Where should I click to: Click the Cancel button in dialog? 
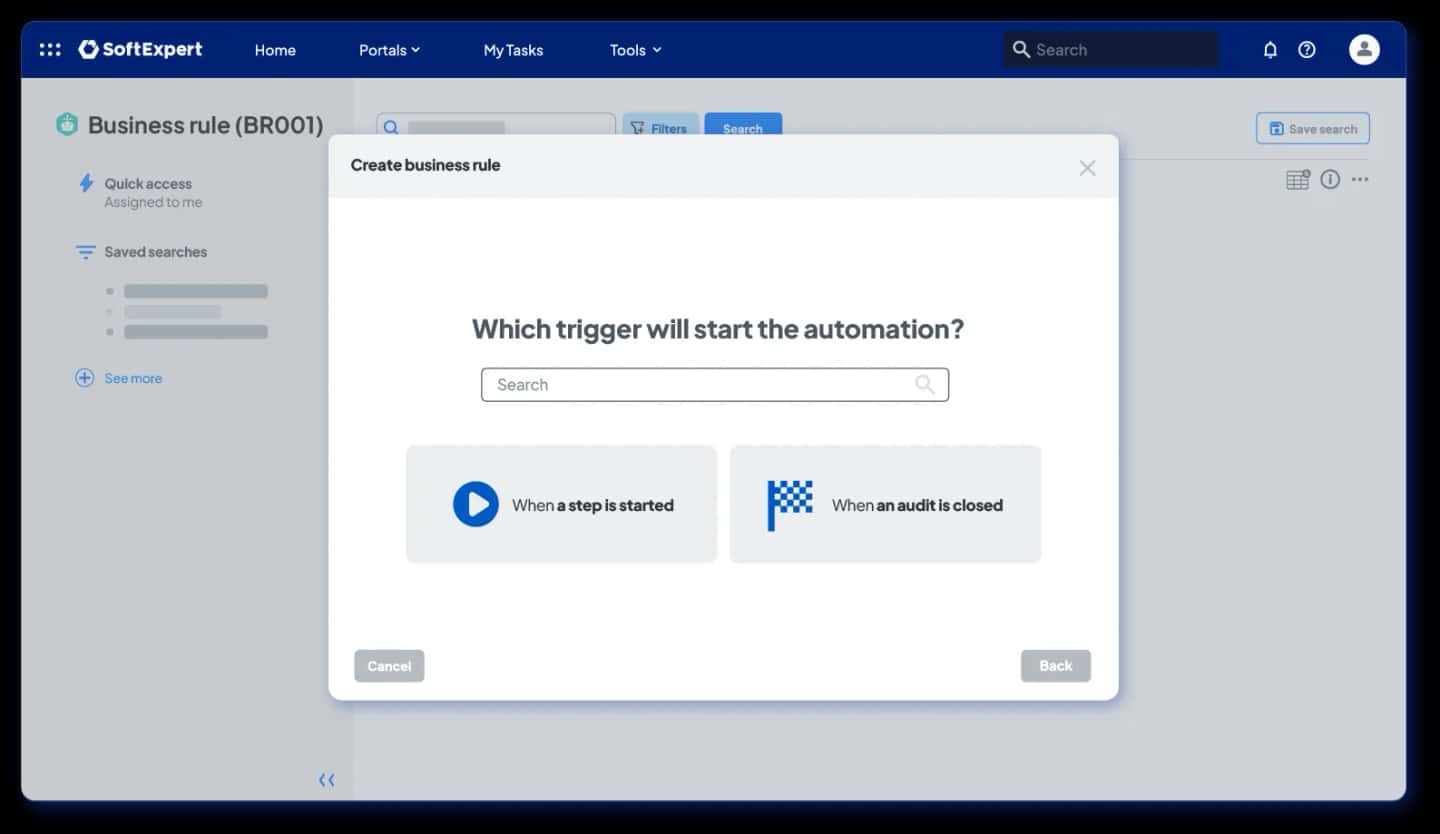389,666
